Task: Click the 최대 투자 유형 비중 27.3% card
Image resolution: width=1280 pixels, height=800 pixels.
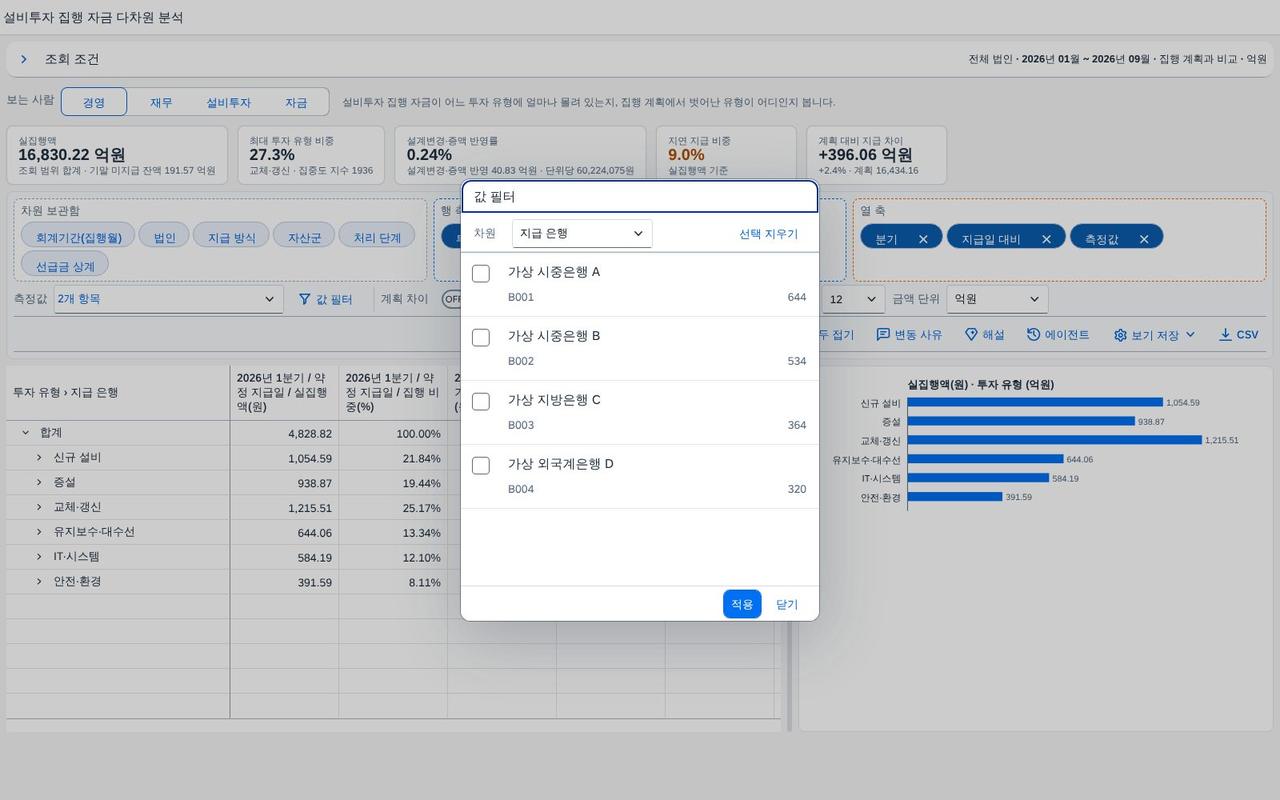Action: (x=311, y=155)
